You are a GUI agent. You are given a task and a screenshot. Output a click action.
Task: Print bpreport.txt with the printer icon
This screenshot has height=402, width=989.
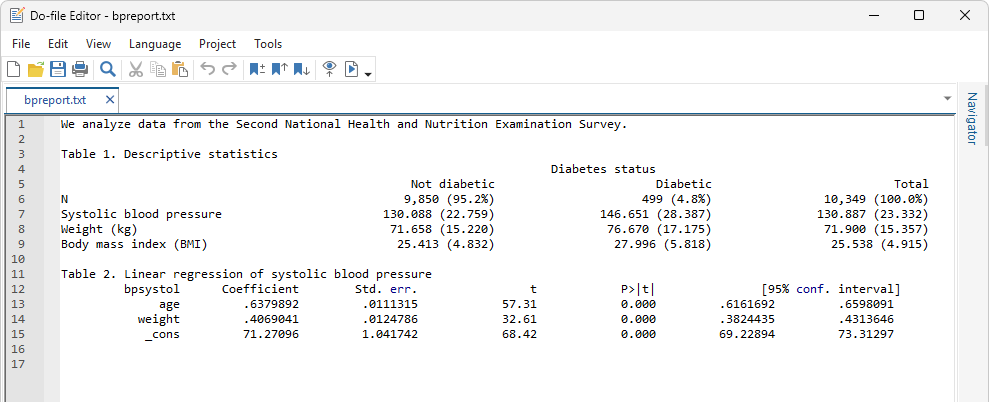(80, 69)
